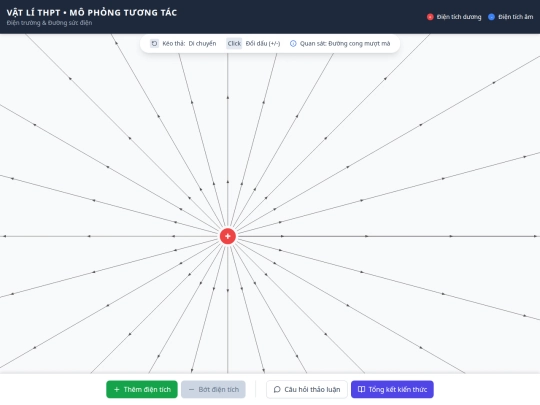Click the blue 'Điện tích âm' legend dot

491,17
